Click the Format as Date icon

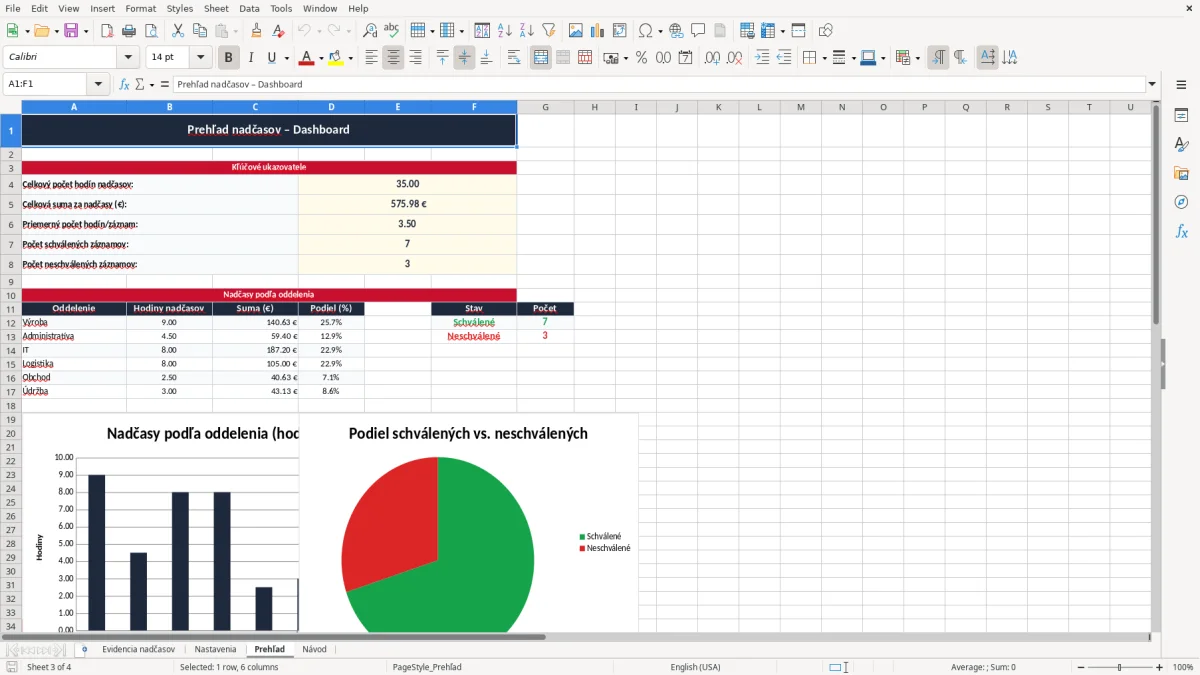(x=685, y=58)
